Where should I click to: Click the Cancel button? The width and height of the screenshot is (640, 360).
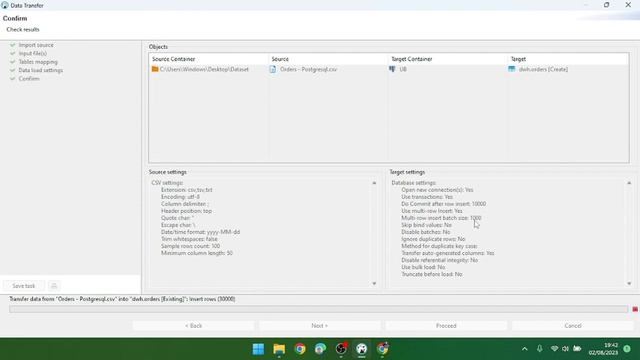coord(573,326)
